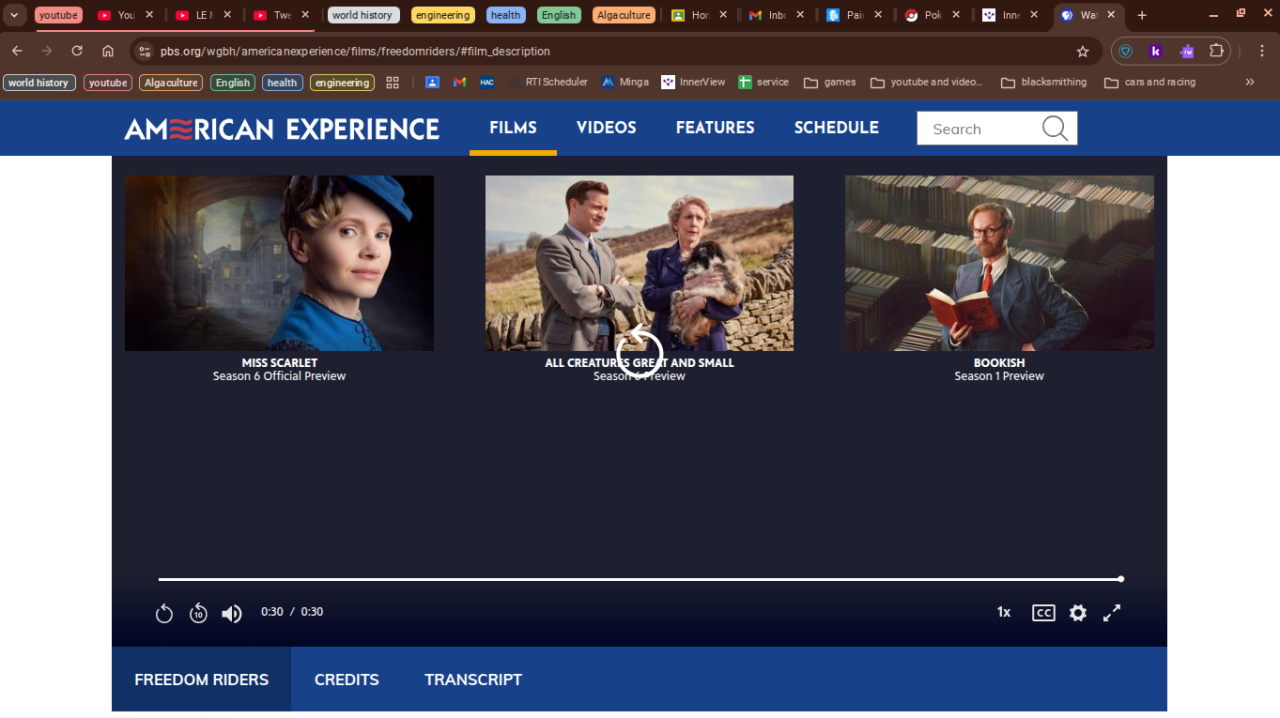Open a new browser tab
The width and height of the screenshot is (1280, 718).
coord(1142,15)
